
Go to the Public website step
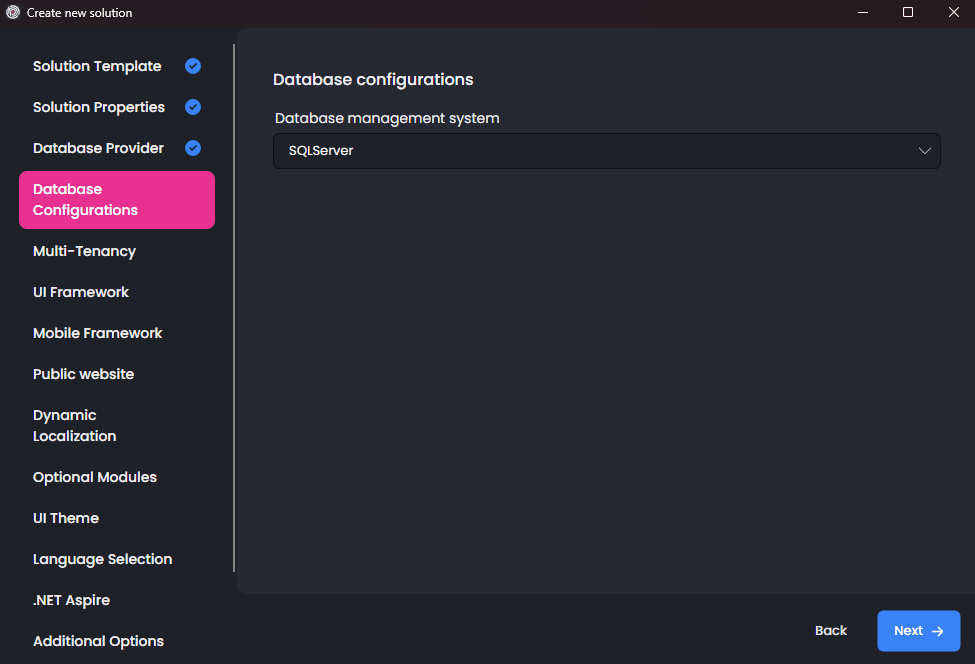click(x=84, y=374)
